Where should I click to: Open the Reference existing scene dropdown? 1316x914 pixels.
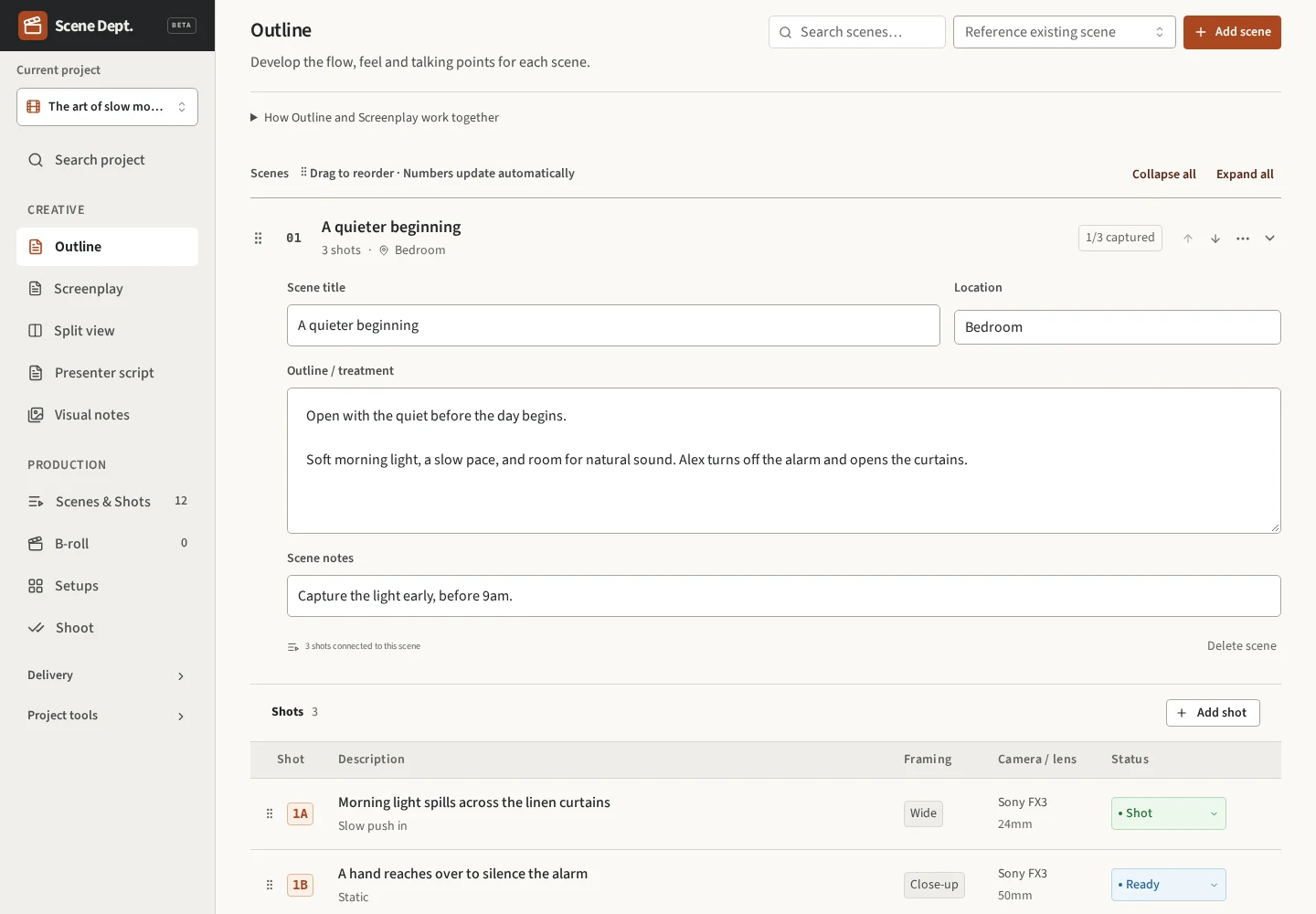coord(1064,32)
